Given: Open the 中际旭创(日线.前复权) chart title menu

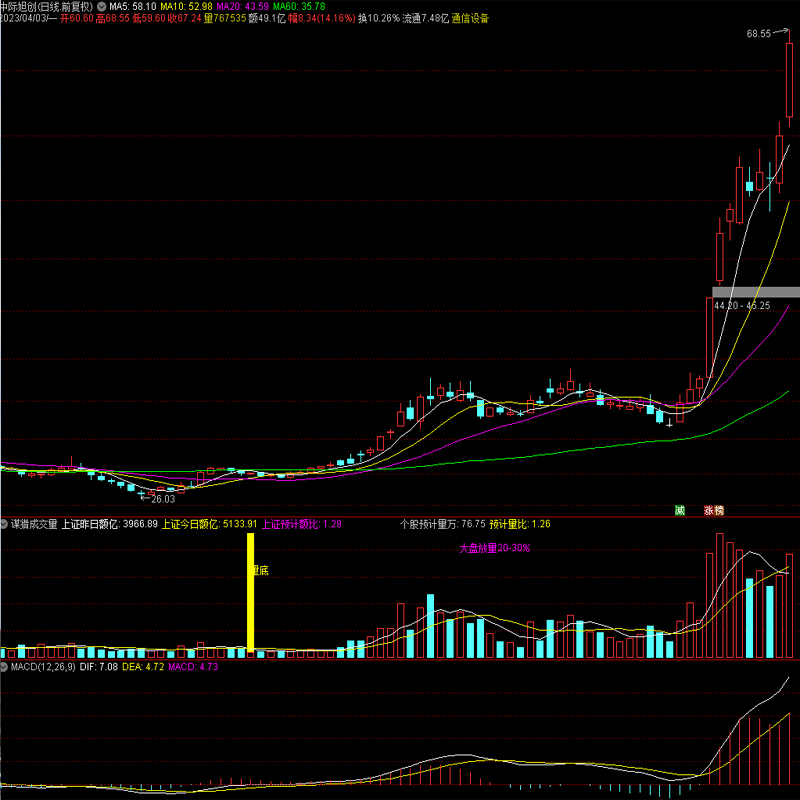Looking at the screenshot, I should [x=46, y=6].
